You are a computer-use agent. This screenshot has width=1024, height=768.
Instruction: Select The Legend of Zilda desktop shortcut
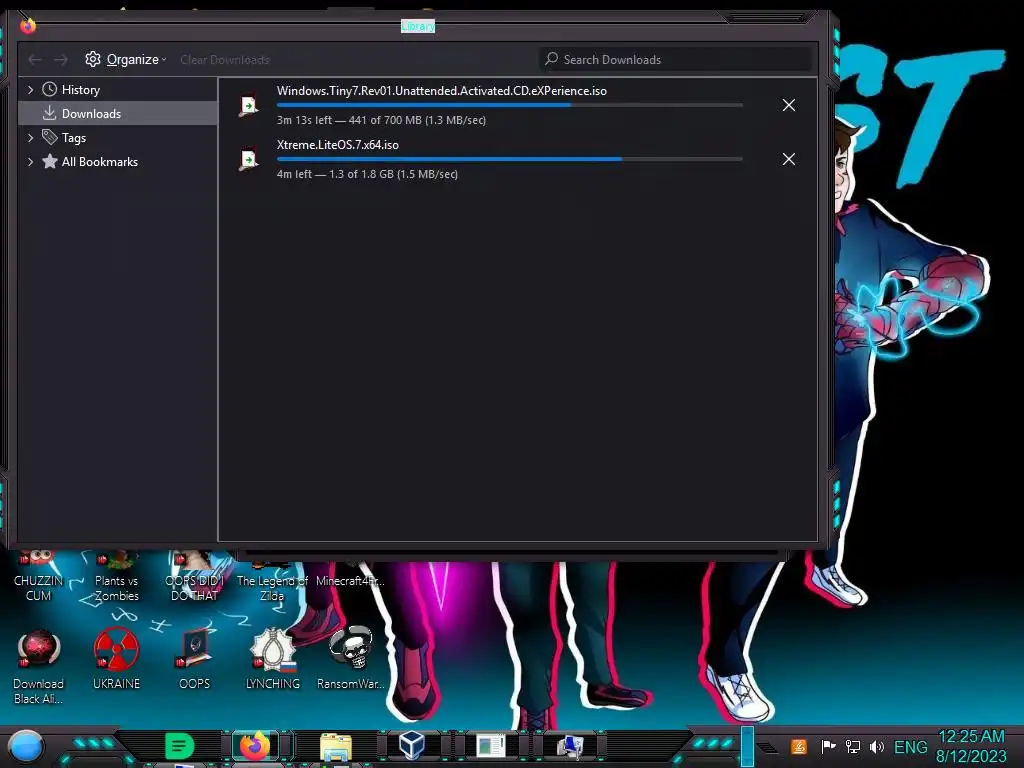point(272,578)
